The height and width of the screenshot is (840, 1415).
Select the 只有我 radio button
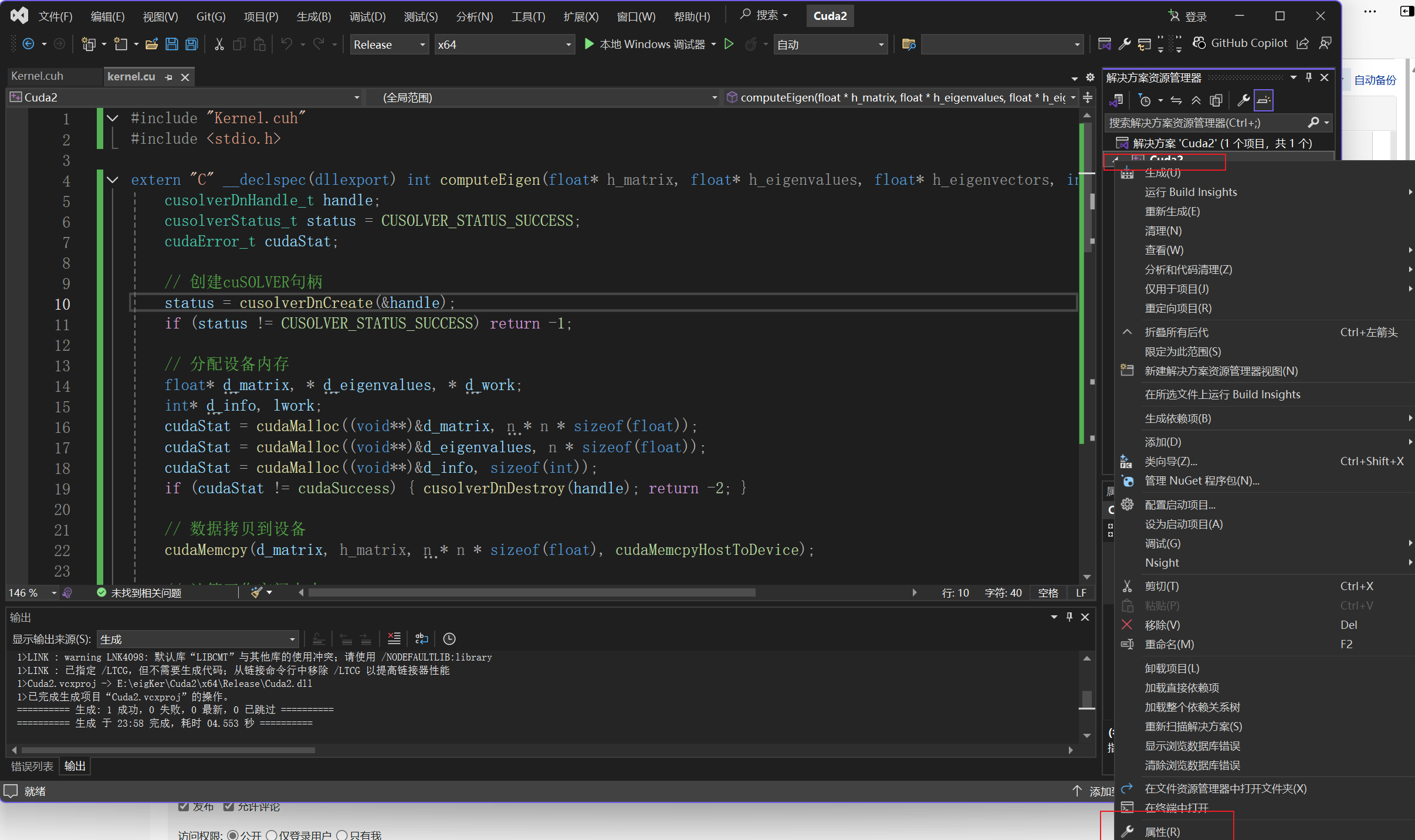point(342,835)
